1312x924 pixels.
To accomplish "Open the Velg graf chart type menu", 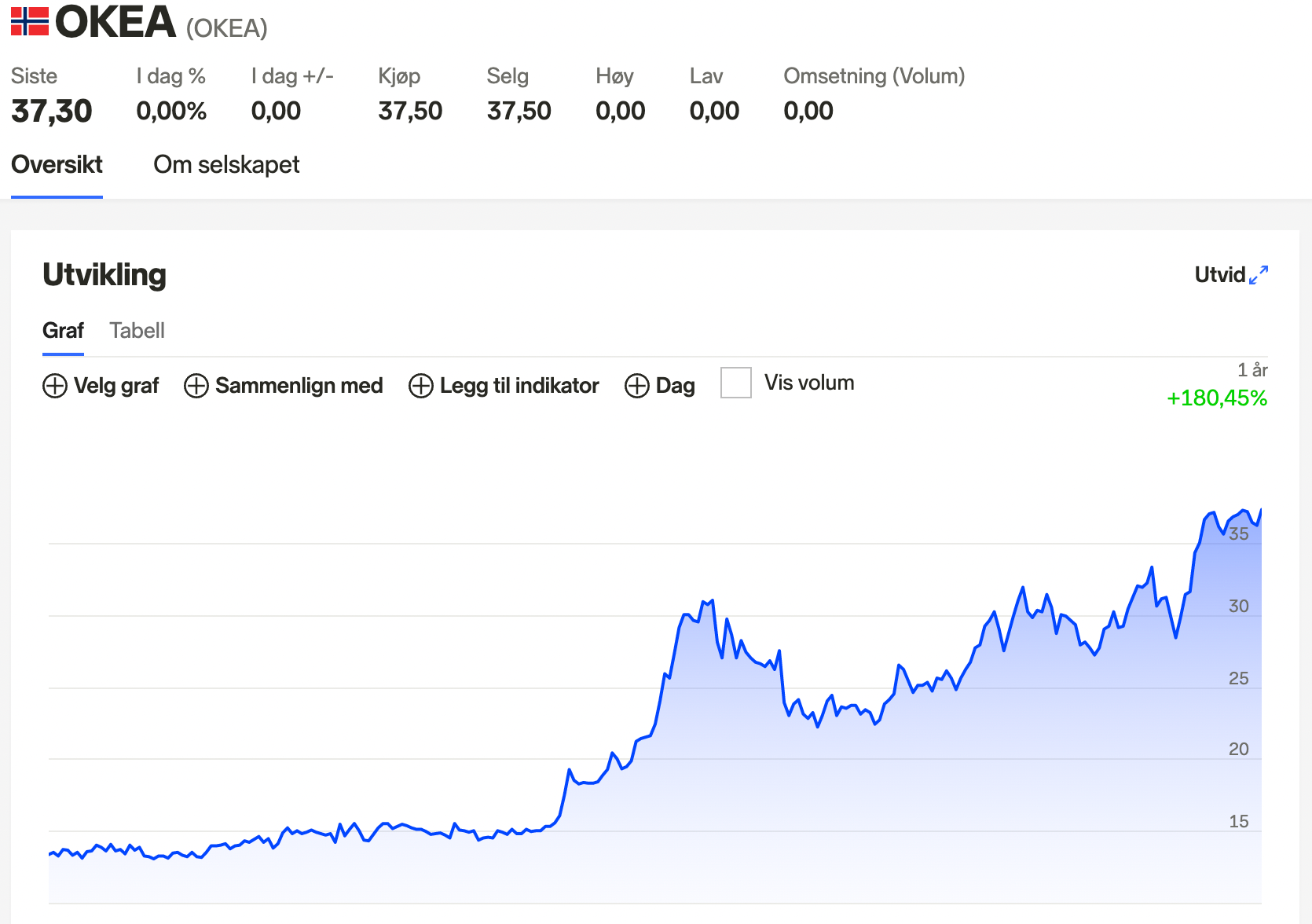I will click(101, 386).
